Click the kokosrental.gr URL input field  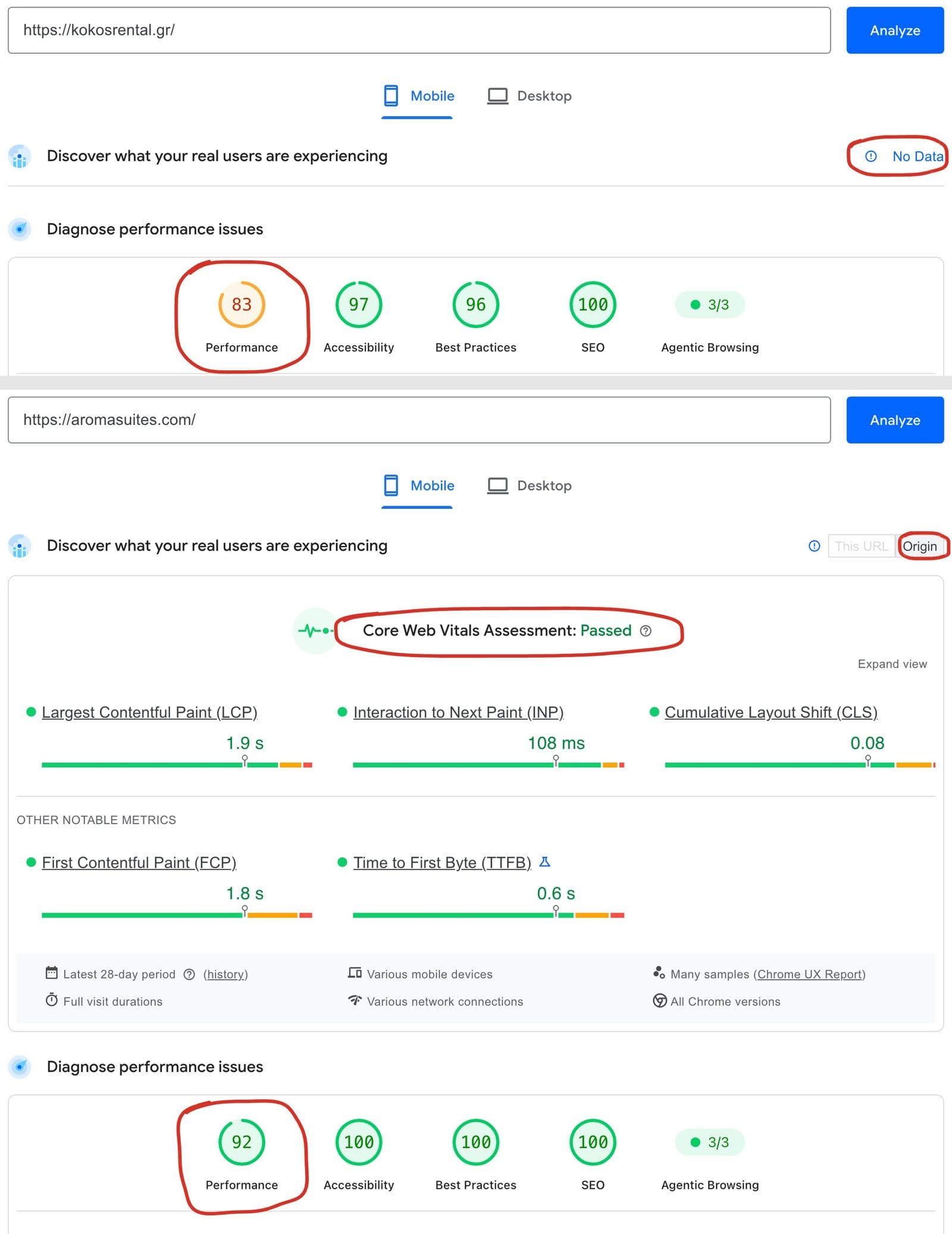(419, 30)
